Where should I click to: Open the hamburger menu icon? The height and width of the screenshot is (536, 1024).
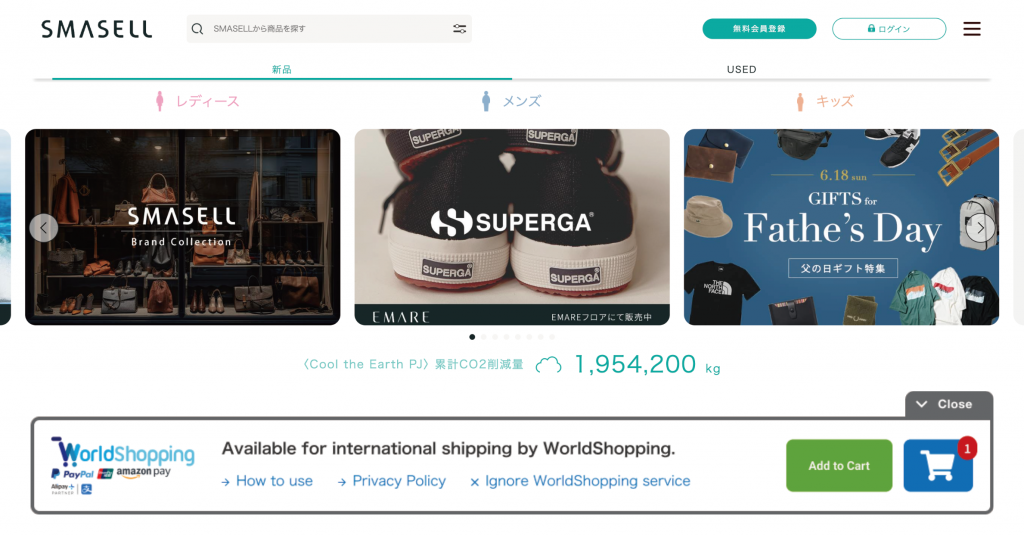[972, 29]
